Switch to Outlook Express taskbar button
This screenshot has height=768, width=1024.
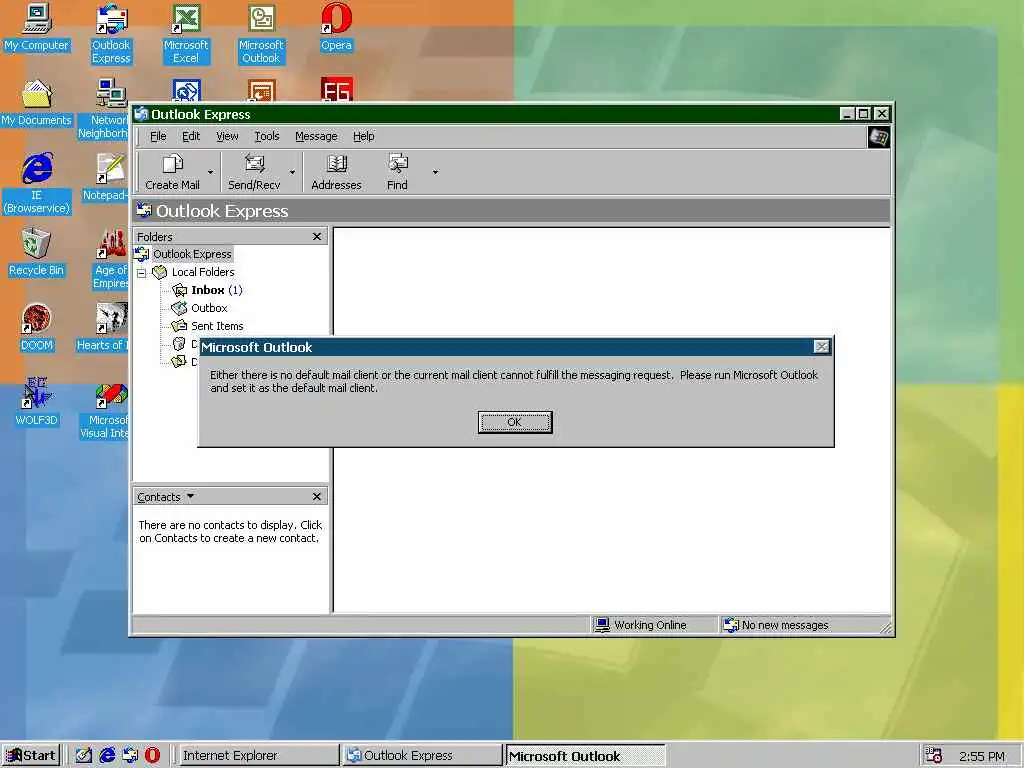coord(422,755)
